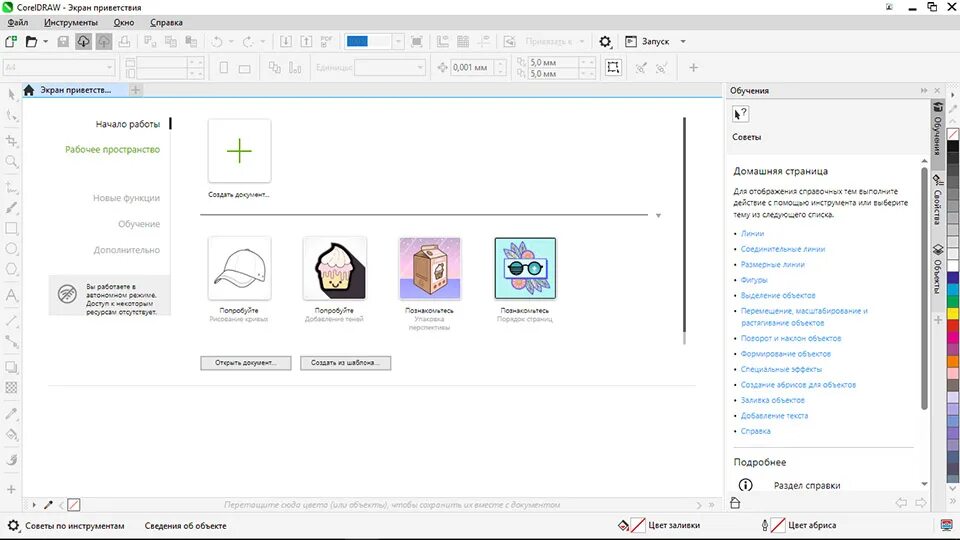Screen dimensions: 960x540
Task: Click the cloud download icon in toolbar
Action: click(83, 42)
